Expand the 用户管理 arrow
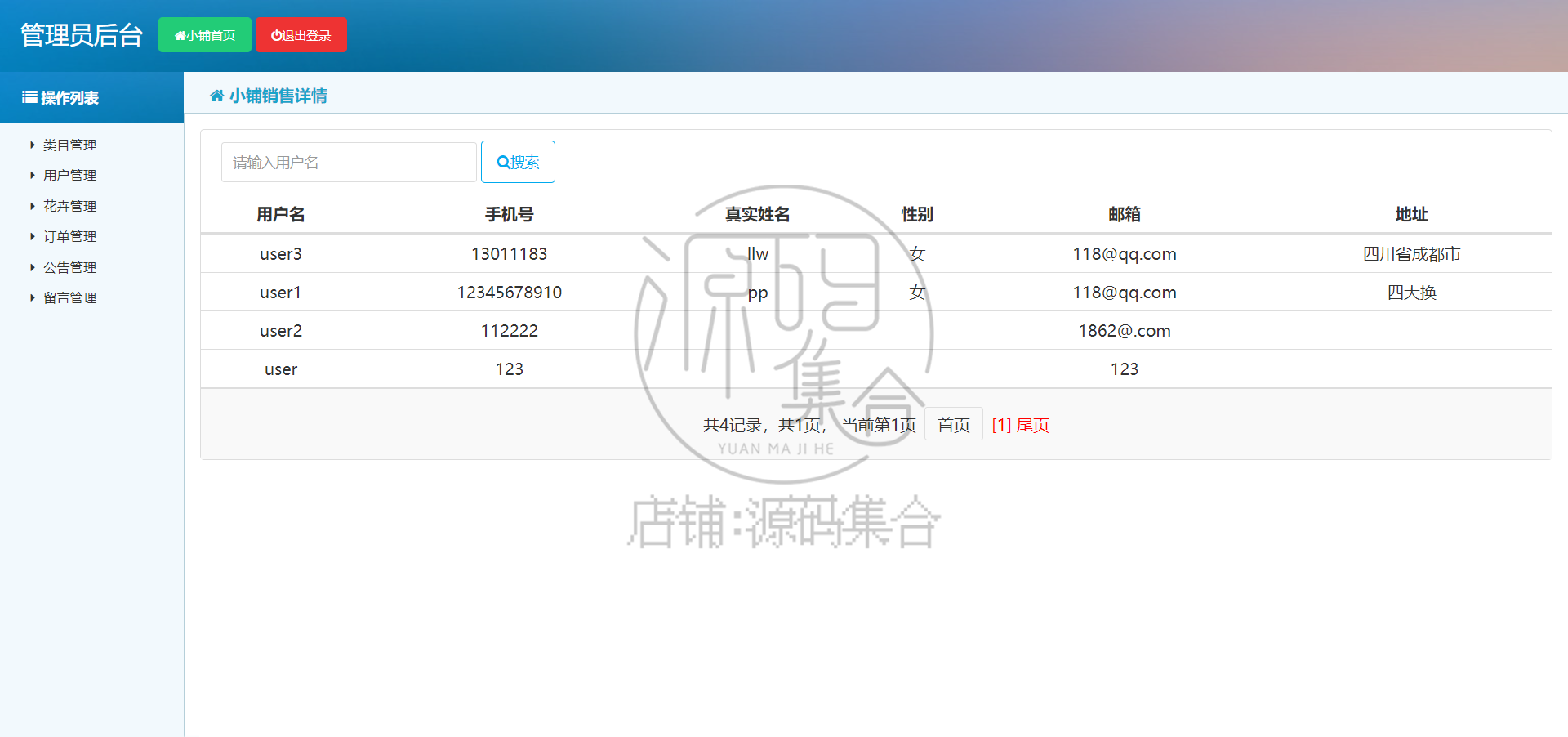Screen dimensions: 1568x737 click(33, 175)
